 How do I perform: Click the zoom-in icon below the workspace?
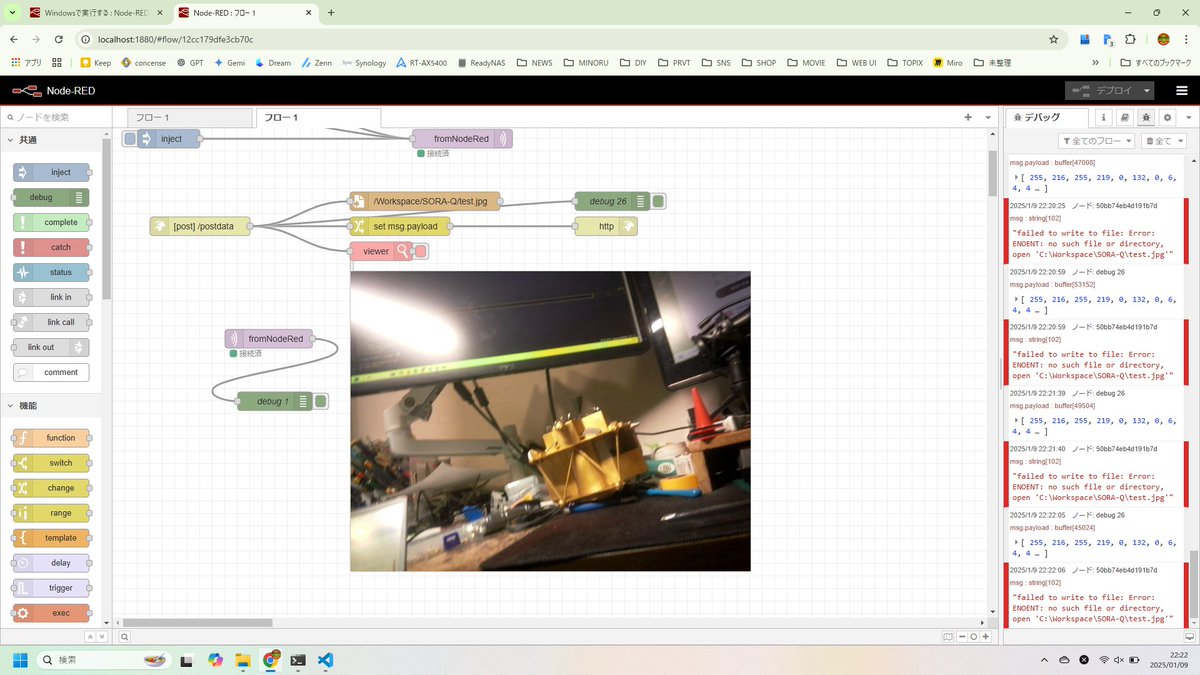coord(986,635)
